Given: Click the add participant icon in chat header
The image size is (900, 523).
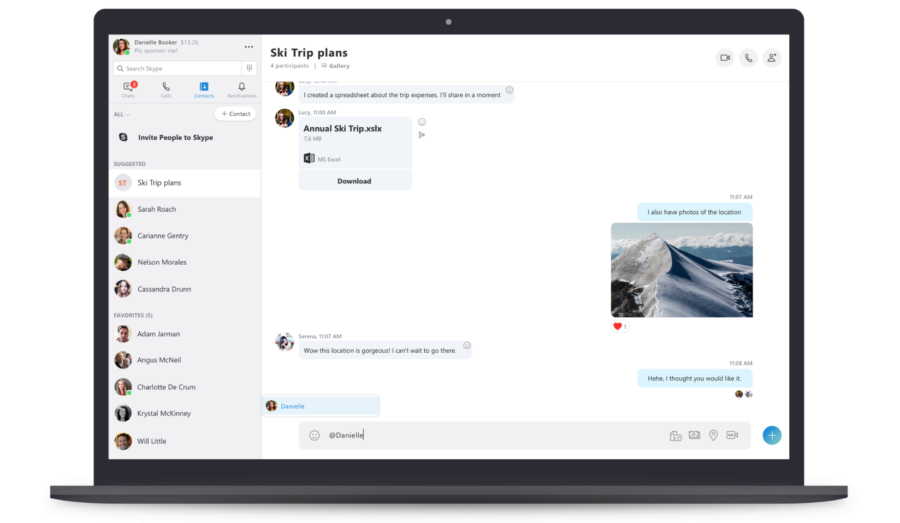Looking at the screenshot, I should click(x=771, y=58).
